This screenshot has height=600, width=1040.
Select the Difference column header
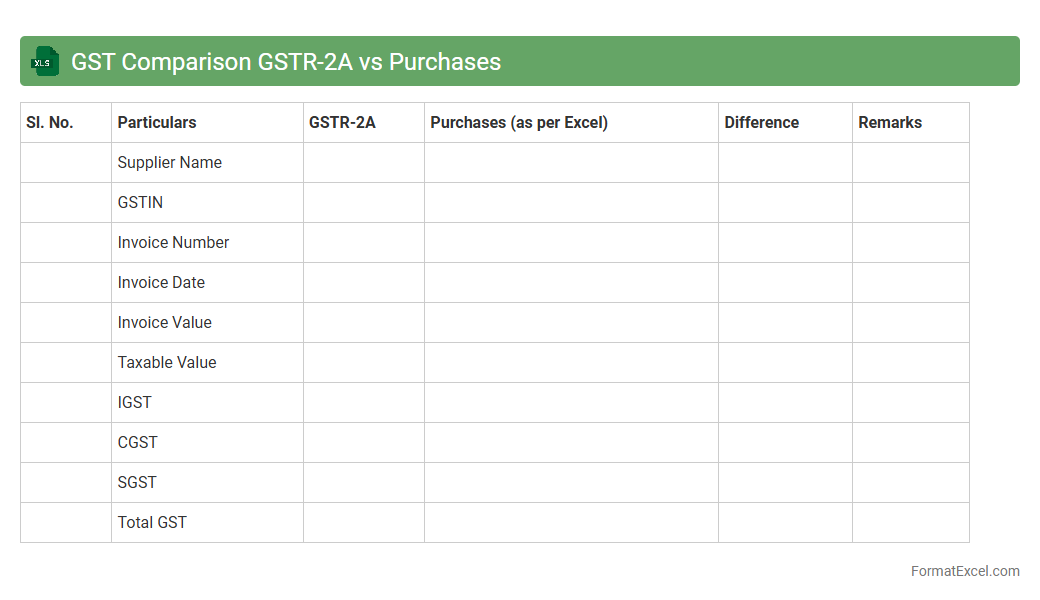(x=761, y=122)
